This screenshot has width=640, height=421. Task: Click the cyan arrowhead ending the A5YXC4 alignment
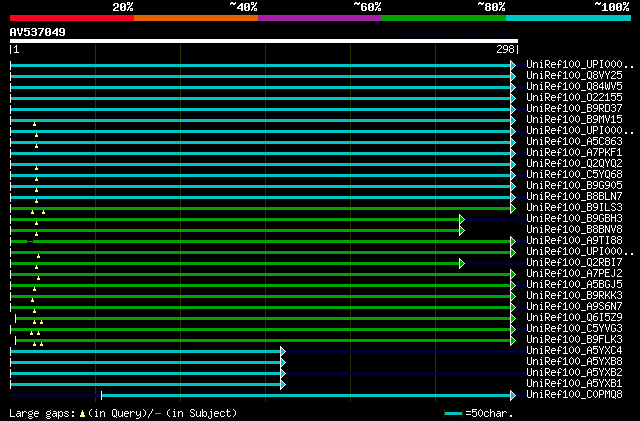click(283, 352)
